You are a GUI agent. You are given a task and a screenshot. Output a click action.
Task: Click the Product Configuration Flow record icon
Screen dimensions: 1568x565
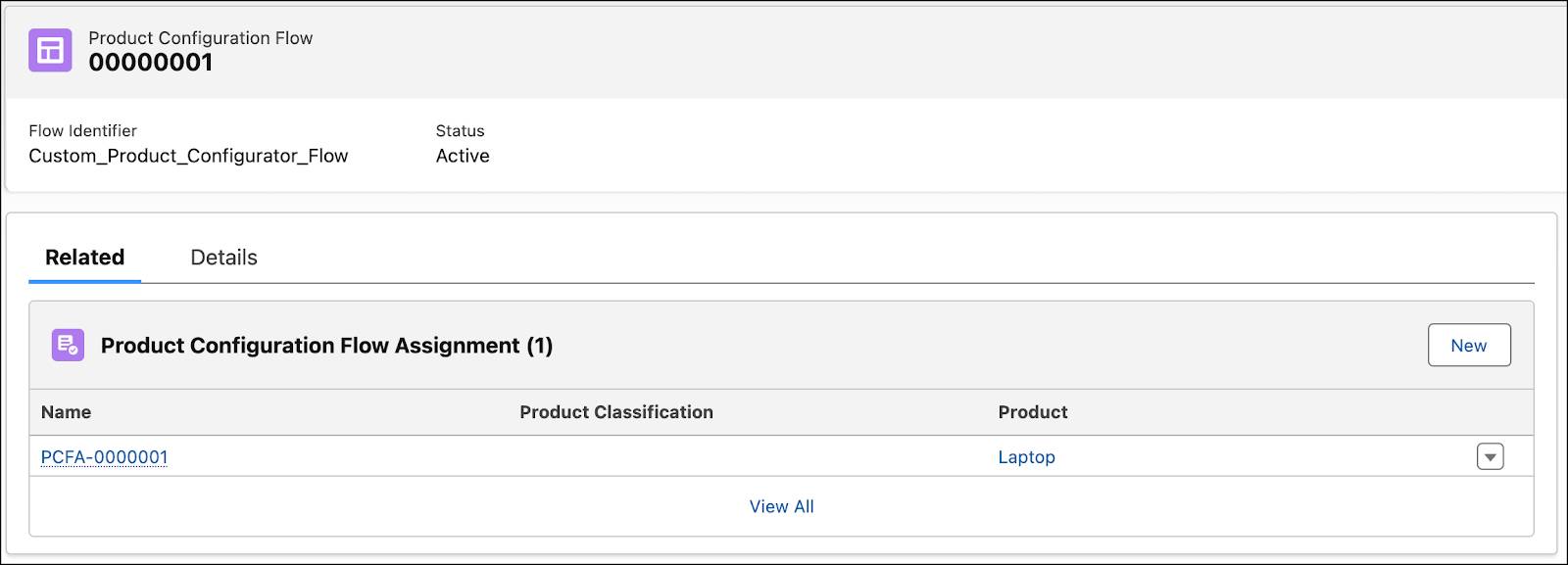pyautogui.click(x=50, y=50)
